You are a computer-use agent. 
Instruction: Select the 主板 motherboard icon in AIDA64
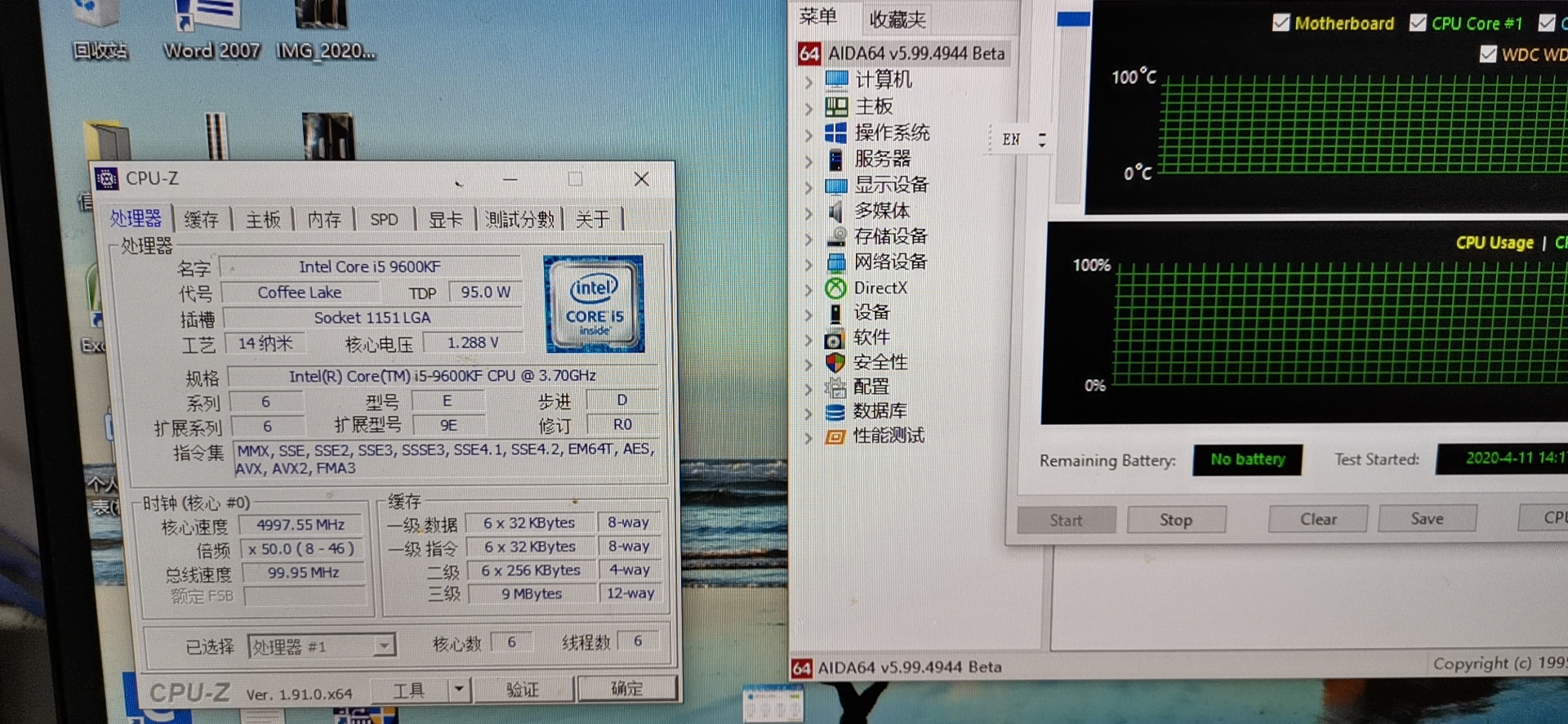[x=836, y=106]
